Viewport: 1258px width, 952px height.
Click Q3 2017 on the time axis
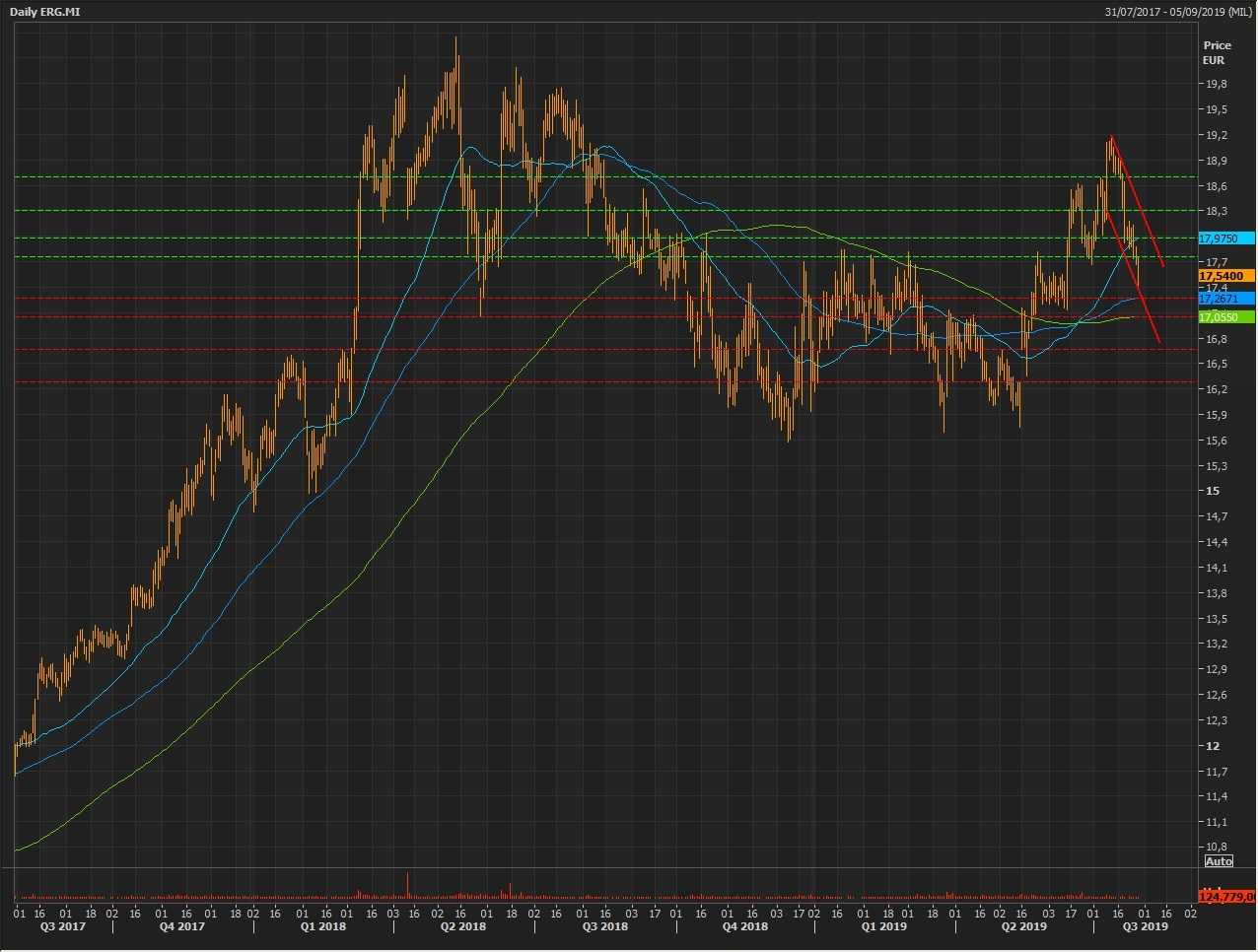coord(62,926)
